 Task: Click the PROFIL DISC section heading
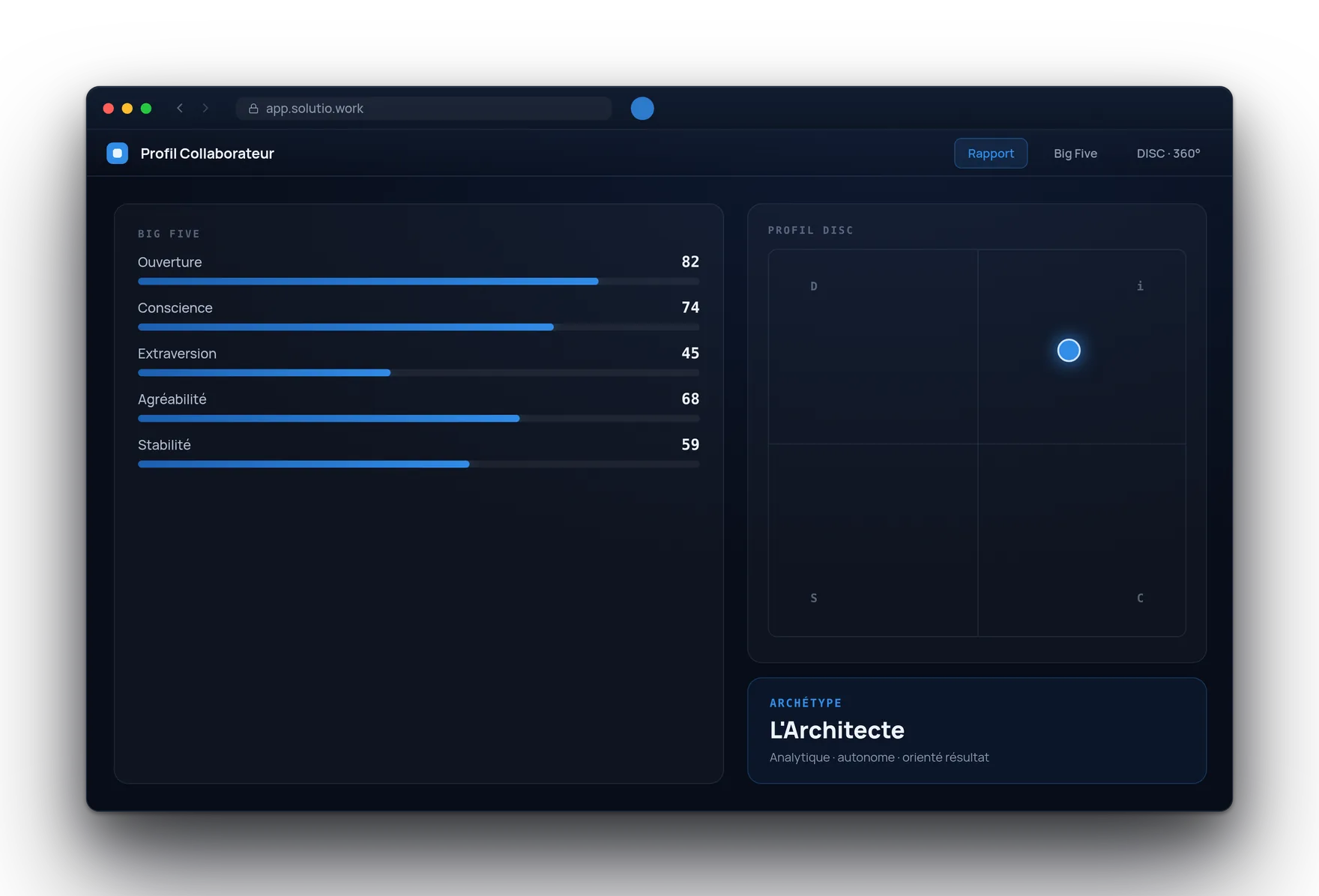click(x=811, y=230)
